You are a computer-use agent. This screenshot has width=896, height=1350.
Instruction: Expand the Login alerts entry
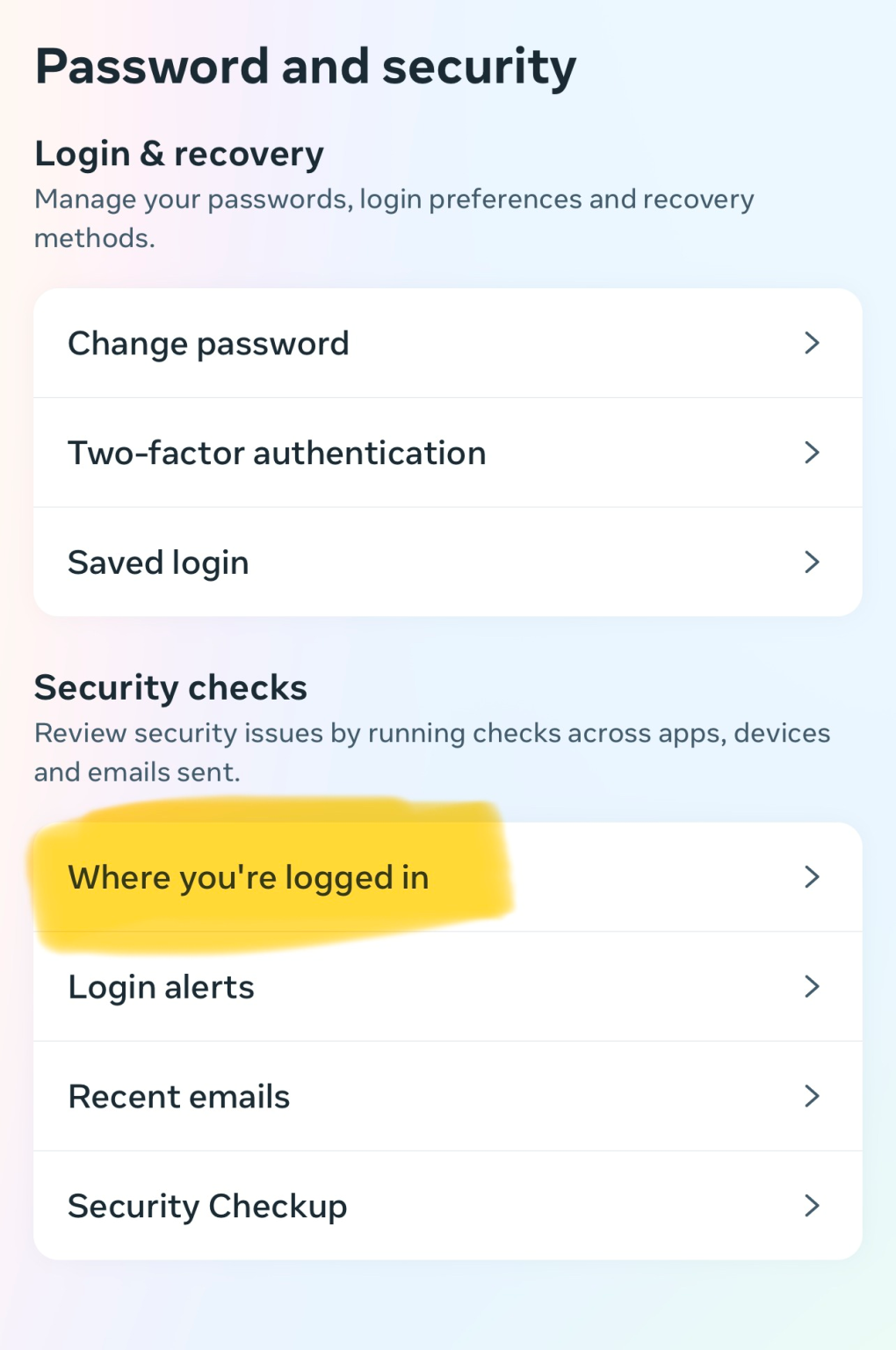coord(160,986)
